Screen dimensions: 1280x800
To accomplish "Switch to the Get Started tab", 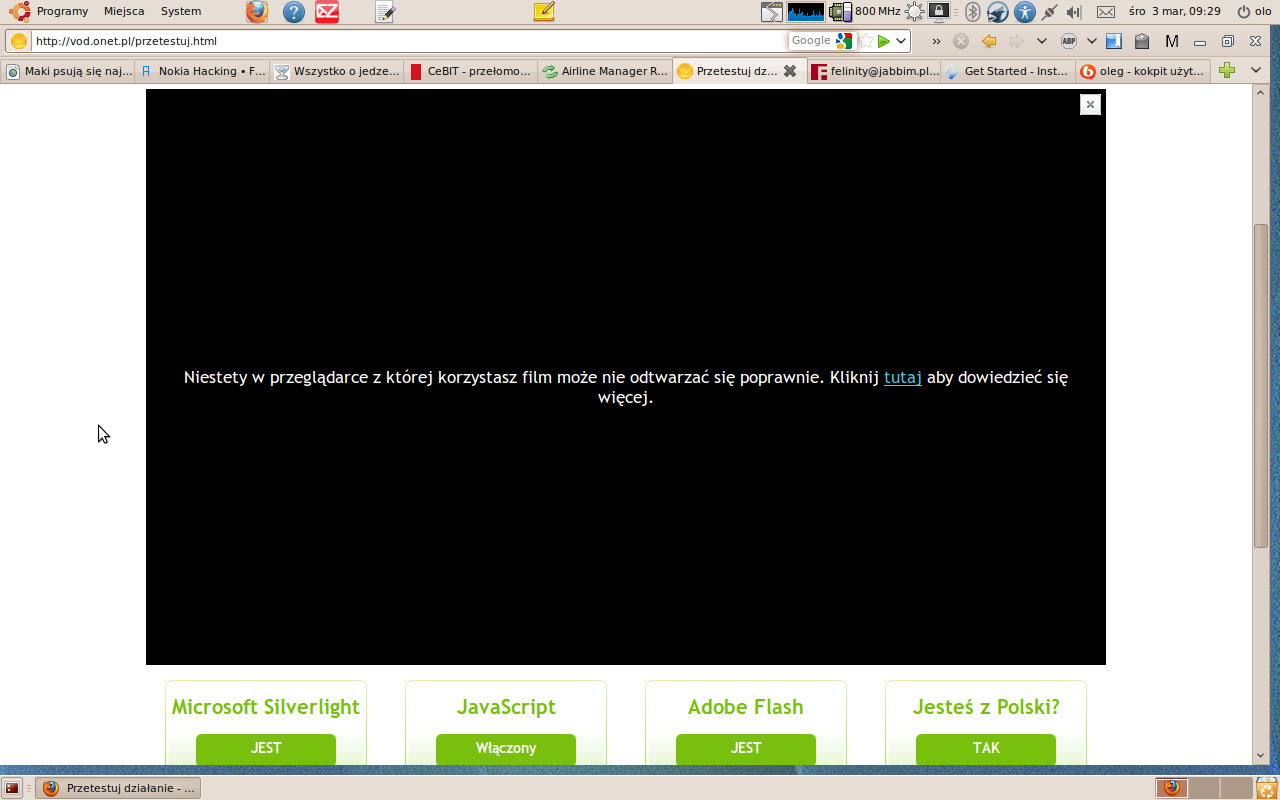I will click(x=1009, y=71).
